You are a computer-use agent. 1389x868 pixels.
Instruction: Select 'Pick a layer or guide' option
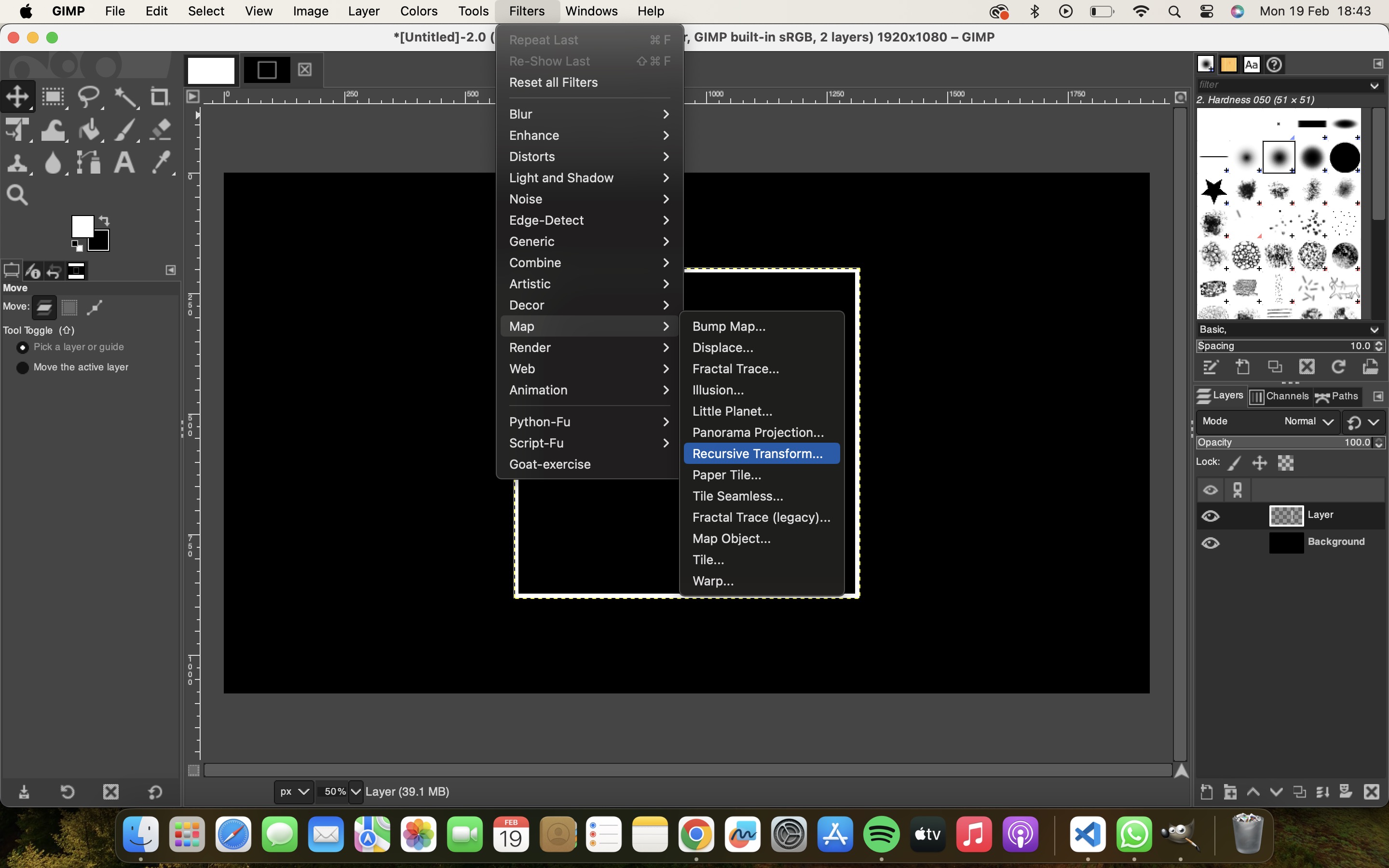(79, 347)
